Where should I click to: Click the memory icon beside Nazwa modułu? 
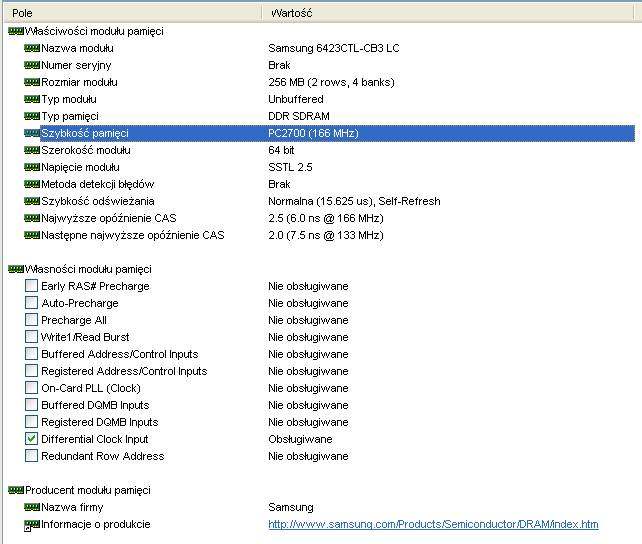click(x=32, y=48)
